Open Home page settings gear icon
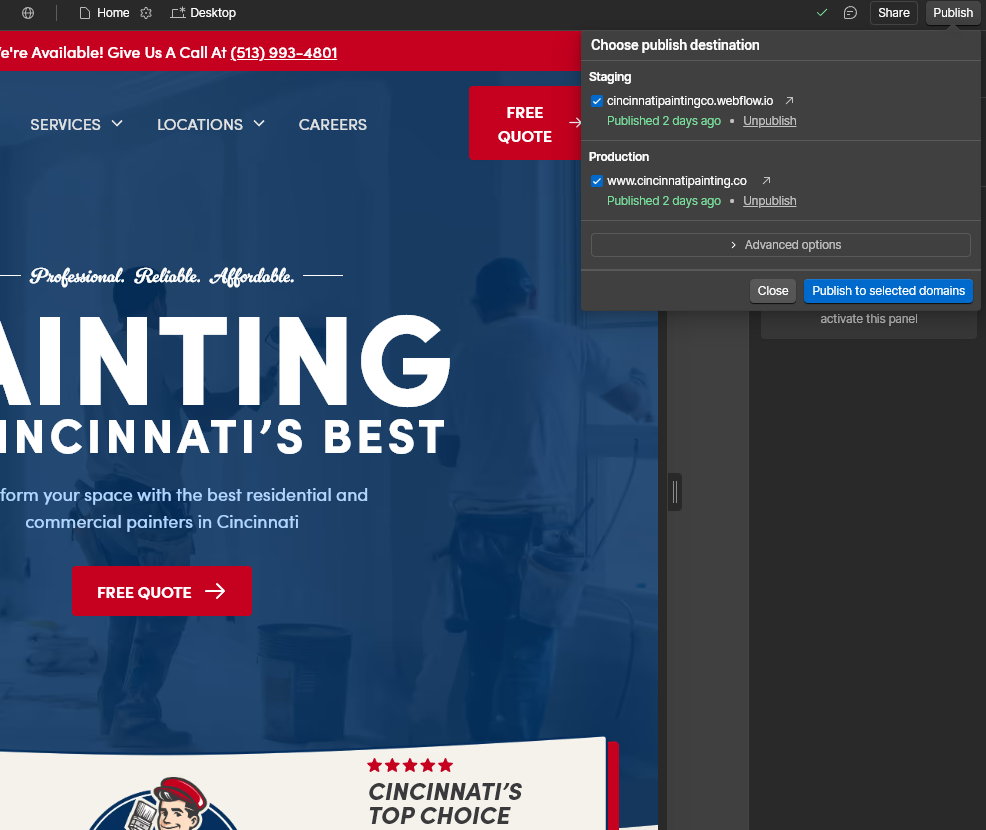This screenshot has height=830, width=986. [146, 13]
